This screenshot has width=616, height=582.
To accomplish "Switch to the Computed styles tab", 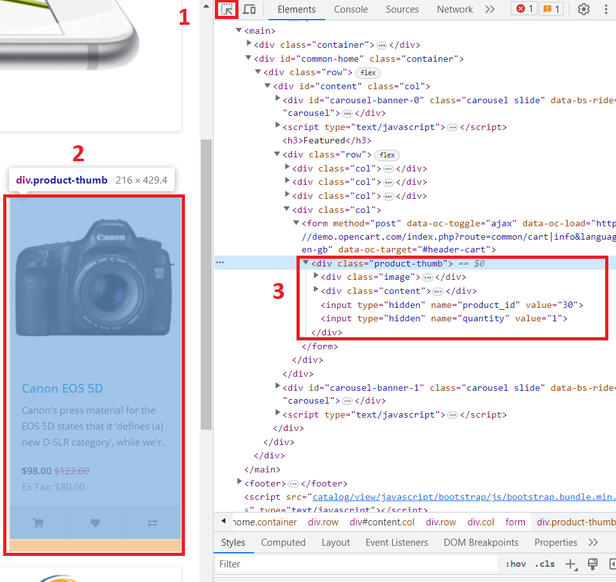I will coord(283,543).
